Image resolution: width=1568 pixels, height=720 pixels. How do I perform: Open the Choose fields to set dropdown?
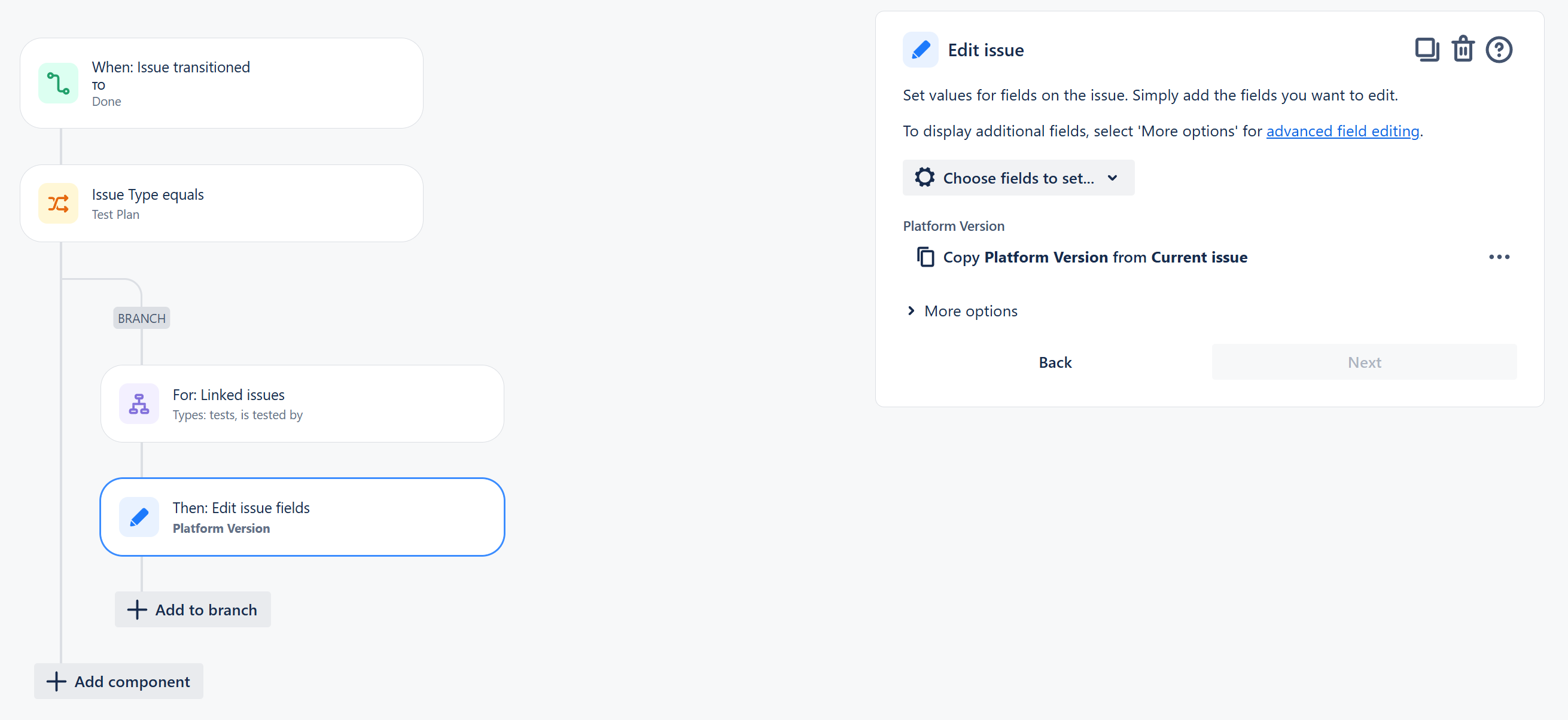pos(1018,178)
